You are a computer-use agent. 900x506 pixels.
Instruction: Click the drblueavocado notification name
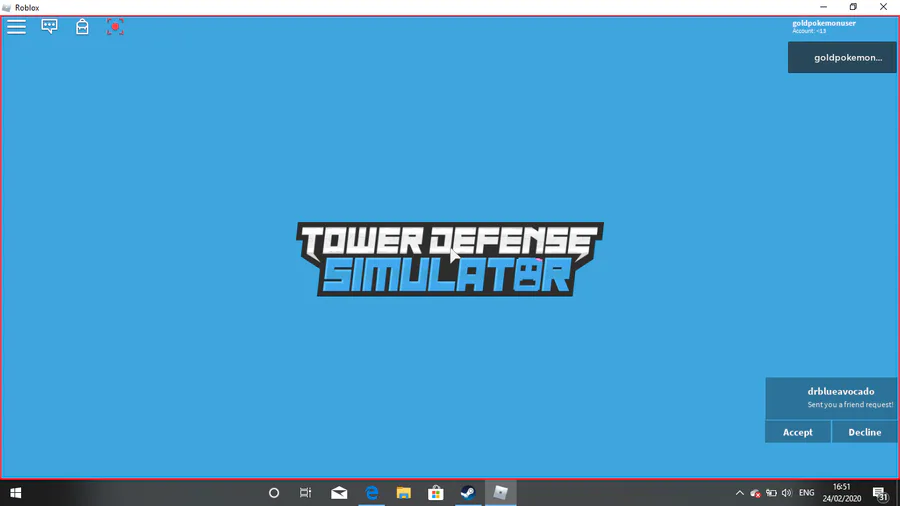[841, 391]
